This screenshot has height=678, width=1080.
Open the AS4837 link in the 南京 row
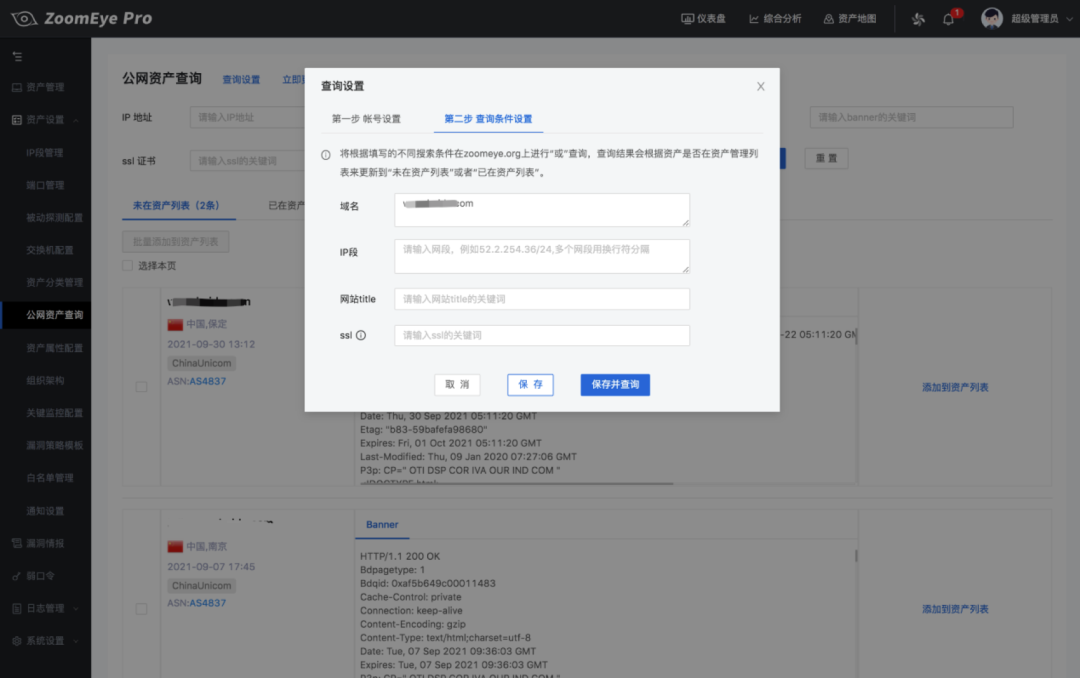coord(207,603)
